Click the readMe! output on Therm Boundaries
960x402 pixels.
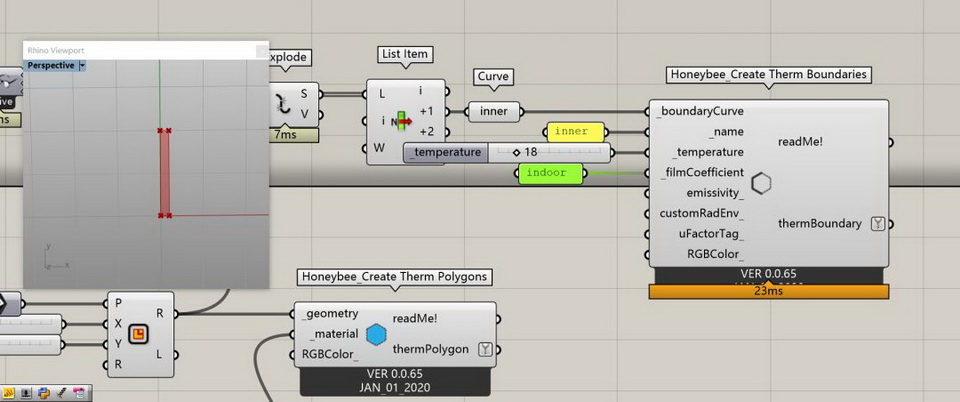pos(800,142)
